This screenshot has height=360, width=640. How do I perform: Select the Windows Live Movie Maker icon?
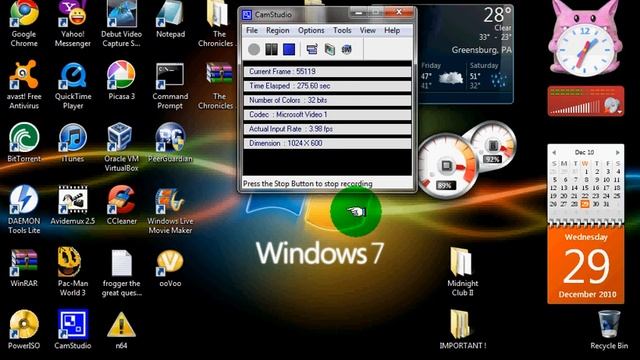[170, 209]
